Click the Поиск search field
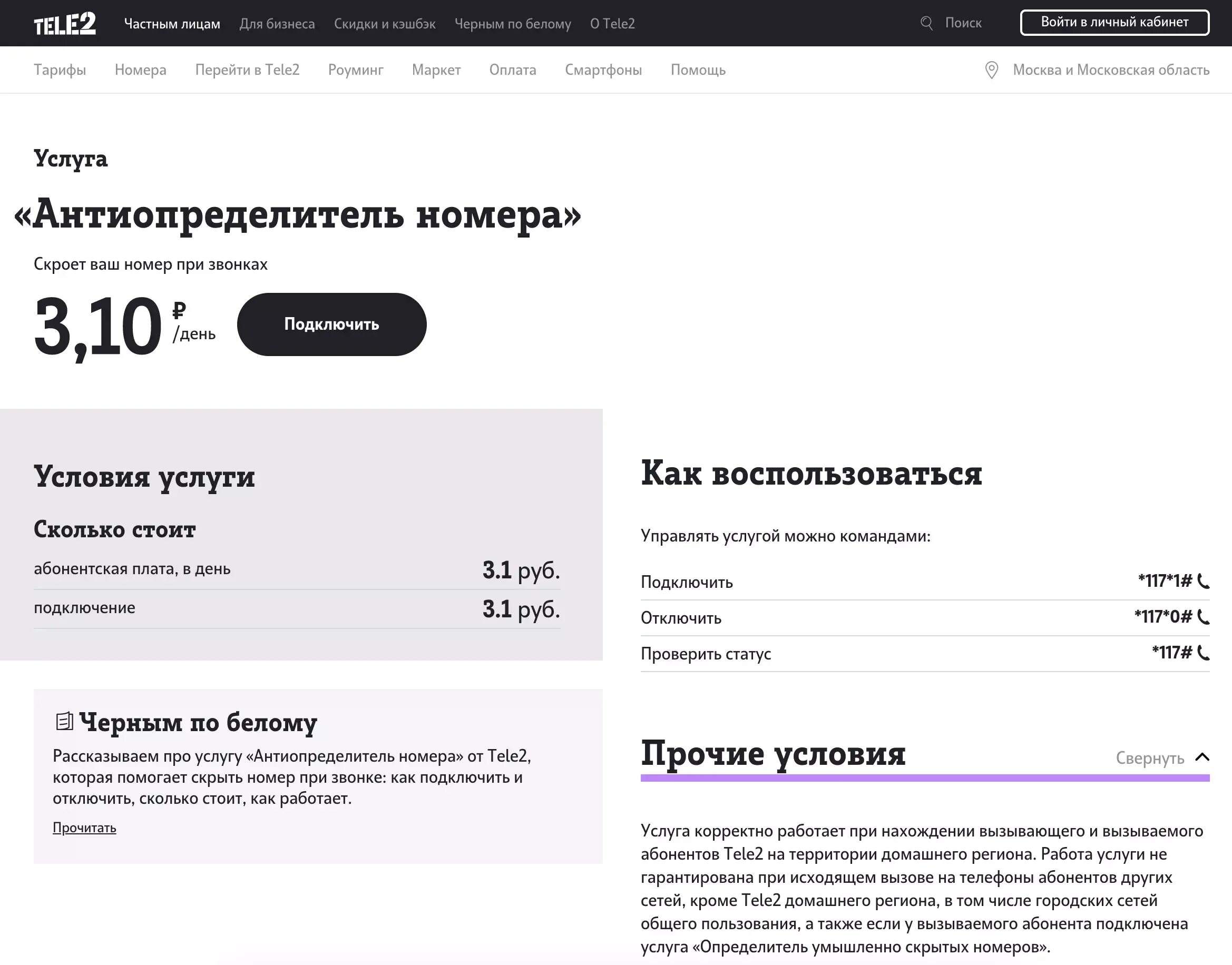The width and height of the screenshot is (1232, 965). pyautogui.click(x=963, y=23)
